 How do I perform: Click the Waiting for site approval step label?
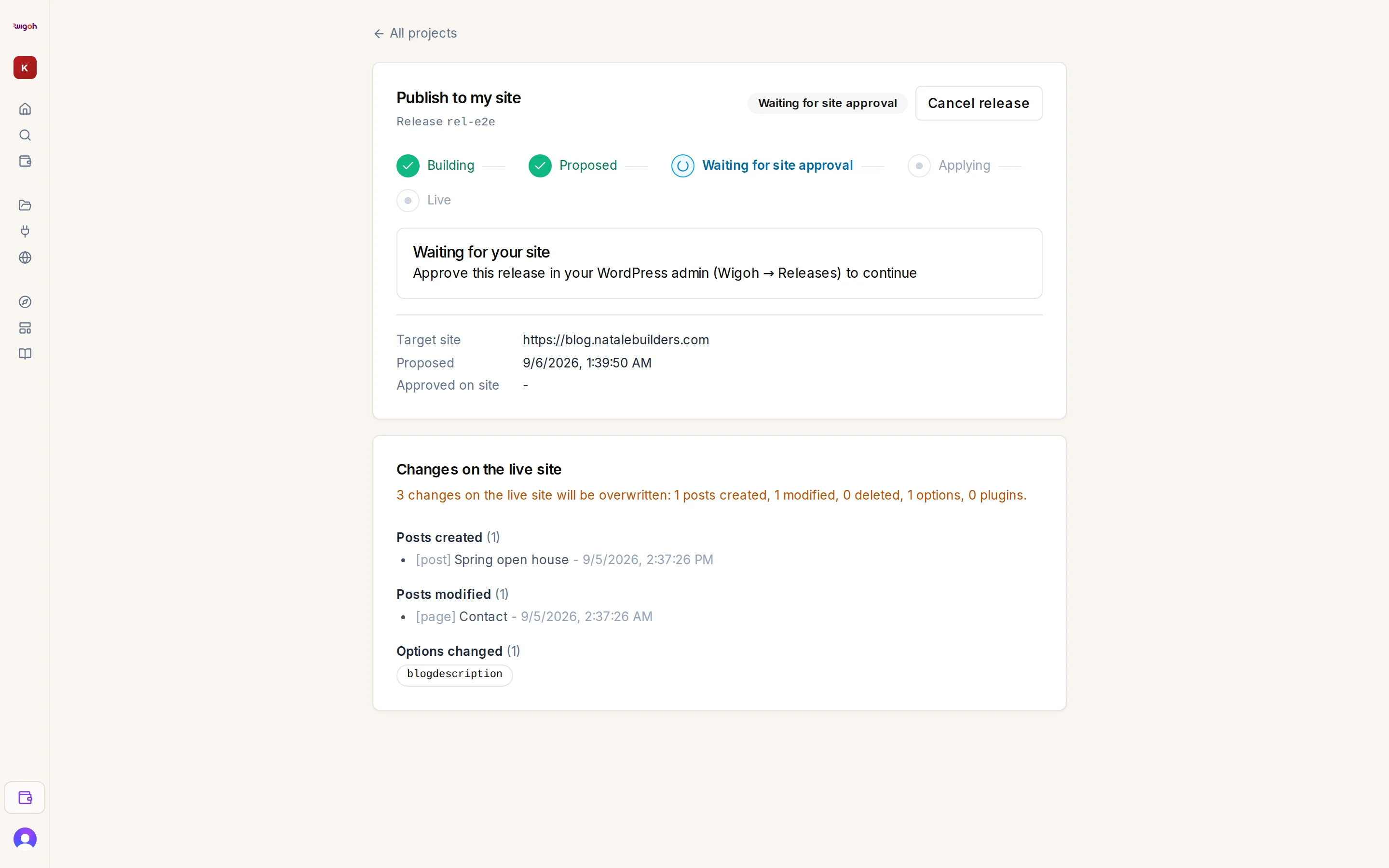[777, 165]
